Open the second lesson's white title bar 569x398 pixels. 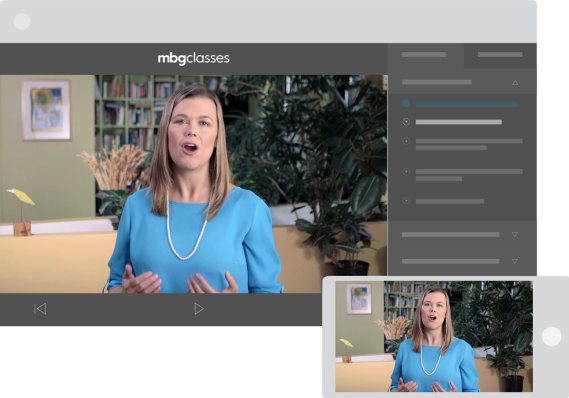pos(459,122)
